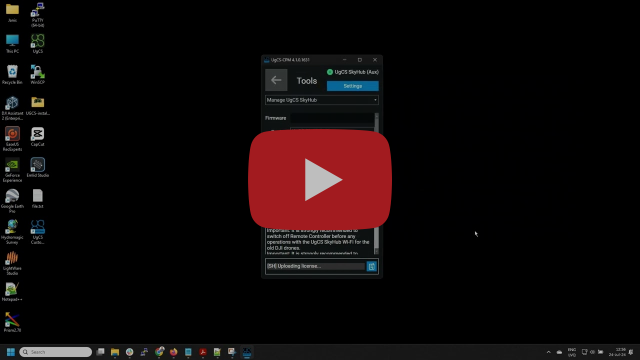Screen dimensions: 640x360
Task: Open the CapCut desktop shortcut
Action: tap(38, 137)
